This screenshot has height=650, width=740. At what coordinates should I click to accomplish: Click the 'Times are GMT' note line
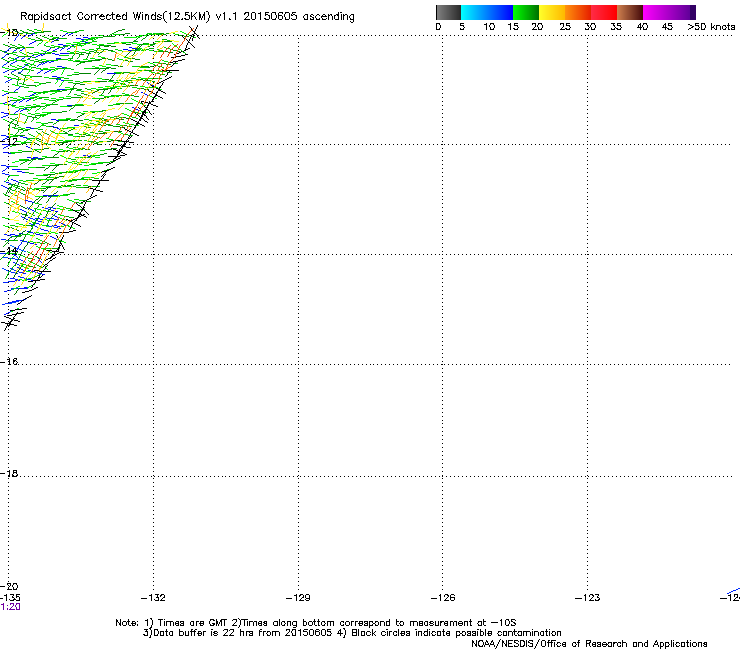[316, 623]
